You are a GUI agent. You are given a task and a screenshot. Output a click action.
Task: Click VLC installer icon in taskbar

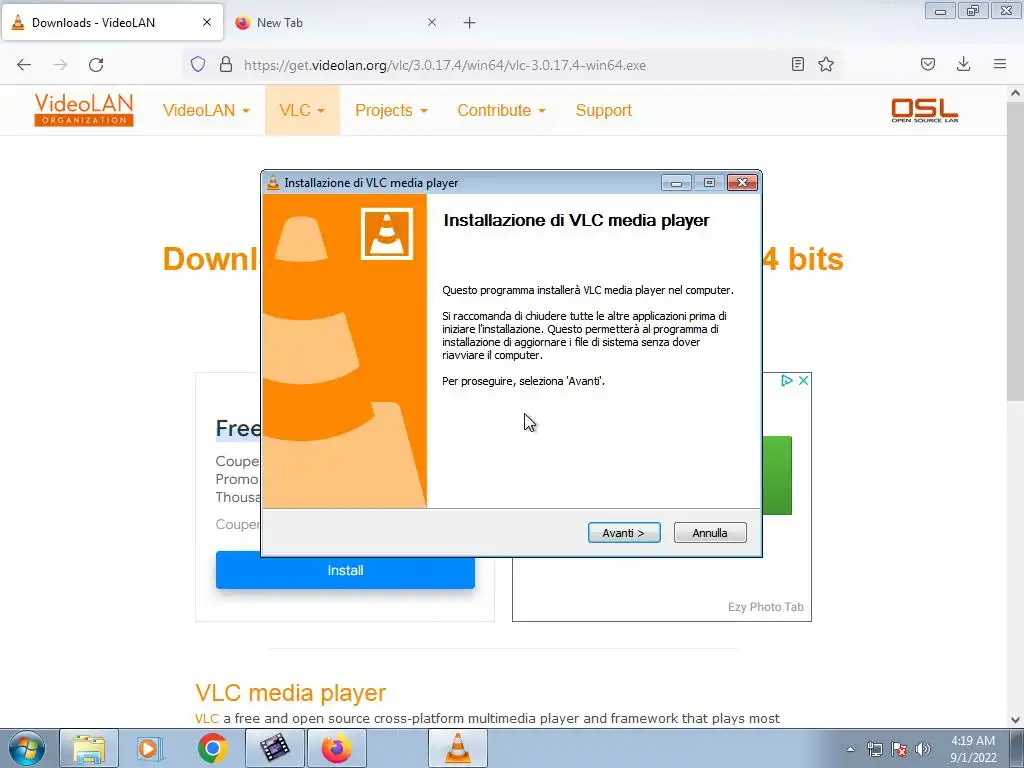point(458,748)
